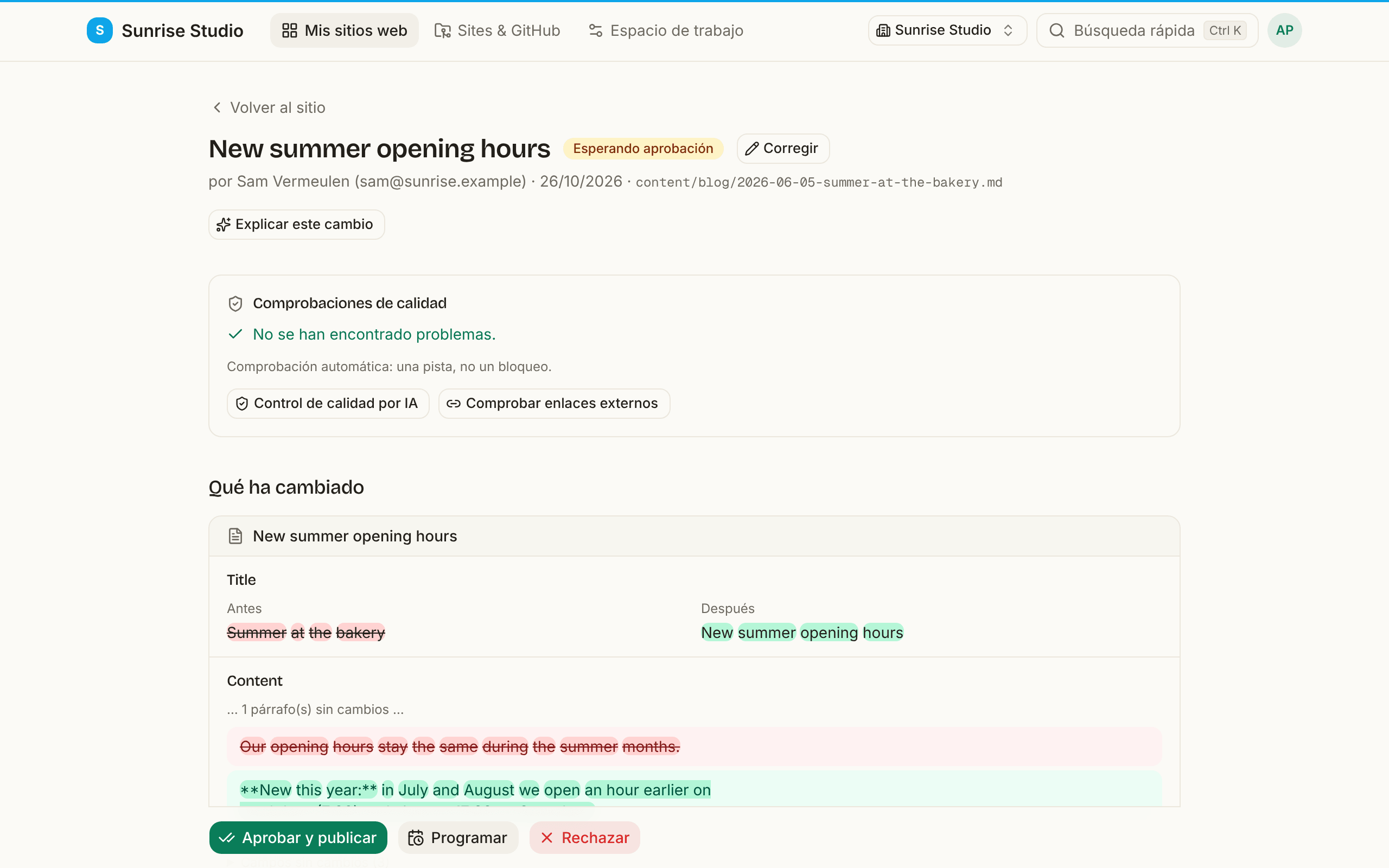
Task: Click the added title New summer opening hours under Después
Action: [x=802, y=633]
